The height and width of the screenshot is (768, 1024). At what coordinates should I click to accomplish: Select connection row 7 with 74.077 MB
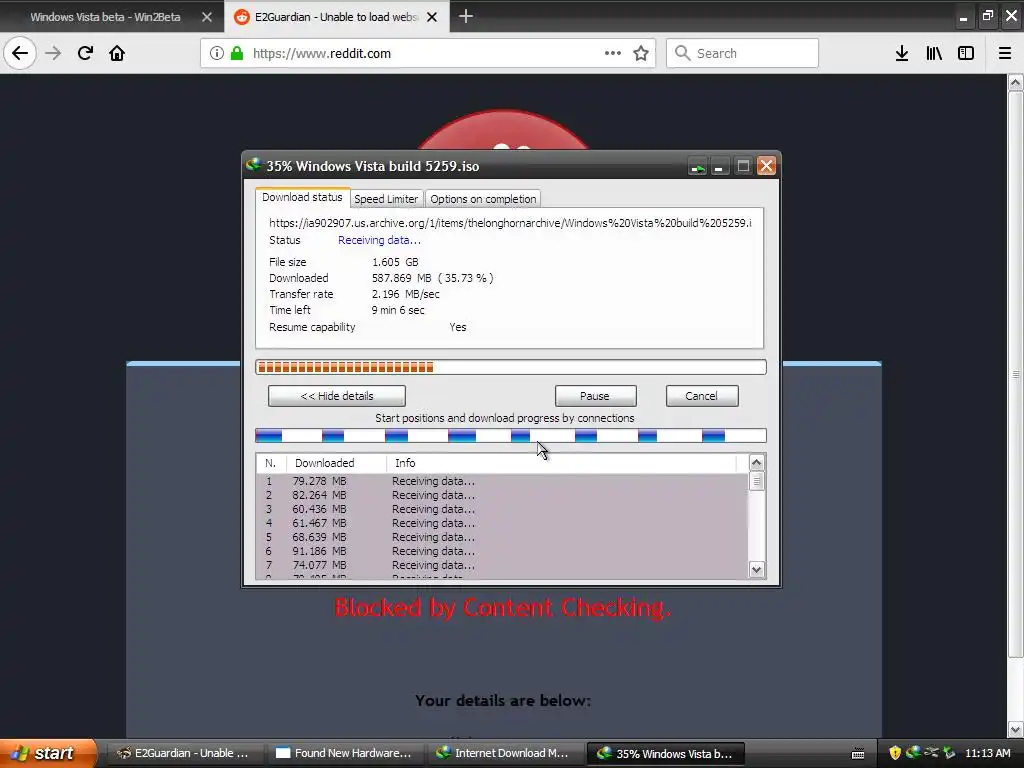point(502,566)
